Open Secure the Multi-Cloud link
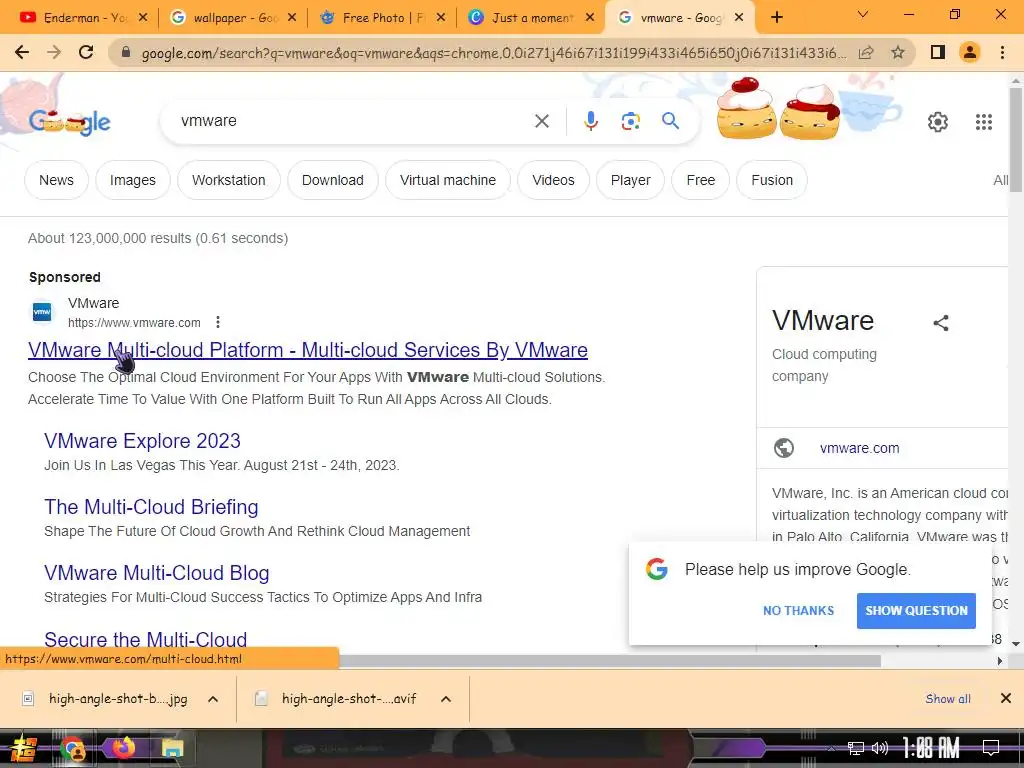 tap(146, 639)
